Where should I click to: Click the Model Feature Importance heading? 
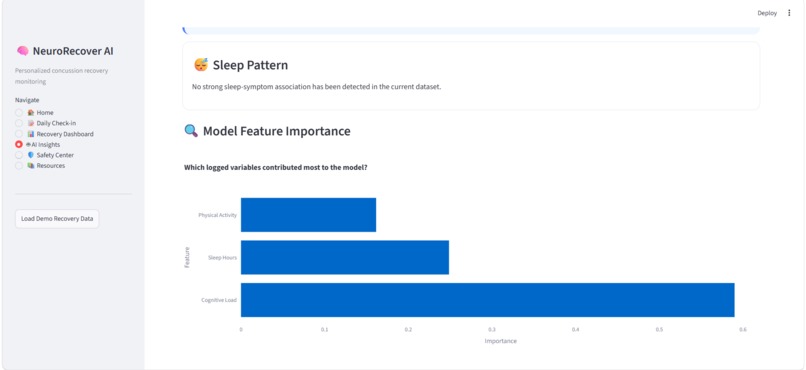pos(277,131)
